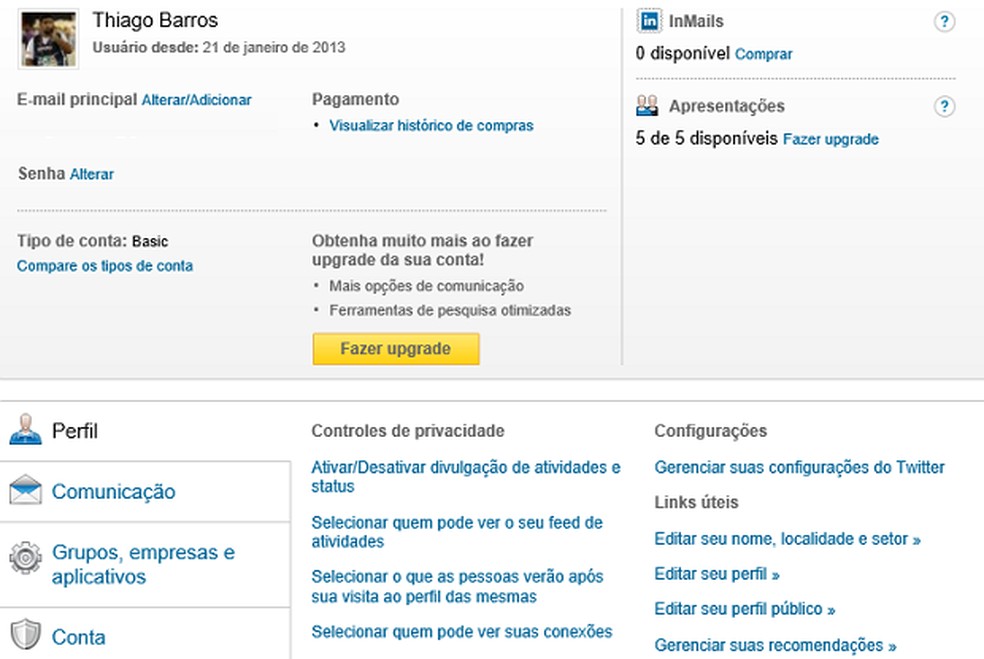Switch to the Comunicação tab

(x=113, y=491)
